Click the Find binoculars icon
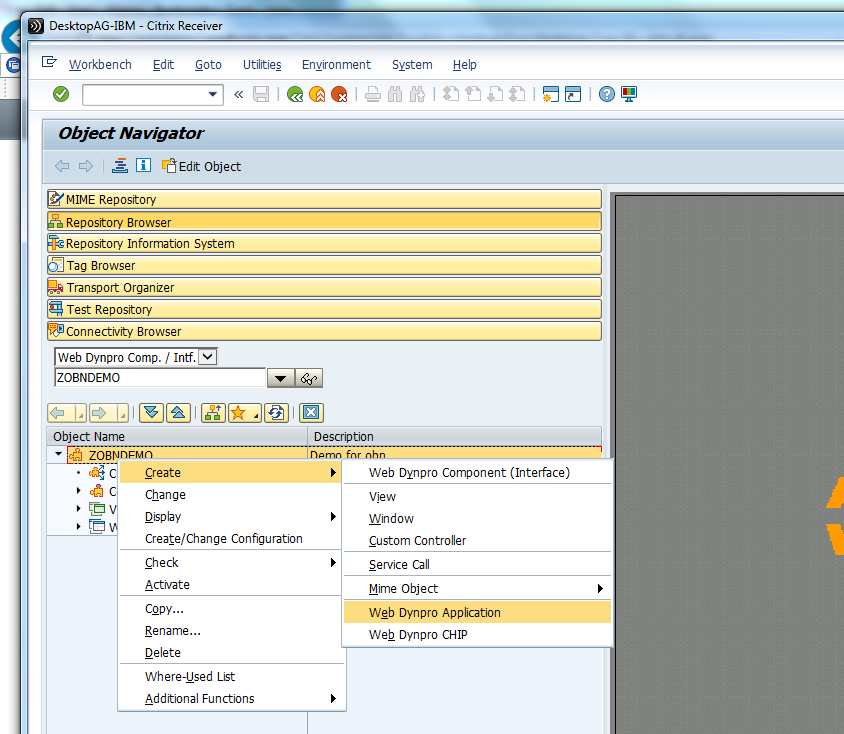This screenshot has width=844, height=734. 395,95
